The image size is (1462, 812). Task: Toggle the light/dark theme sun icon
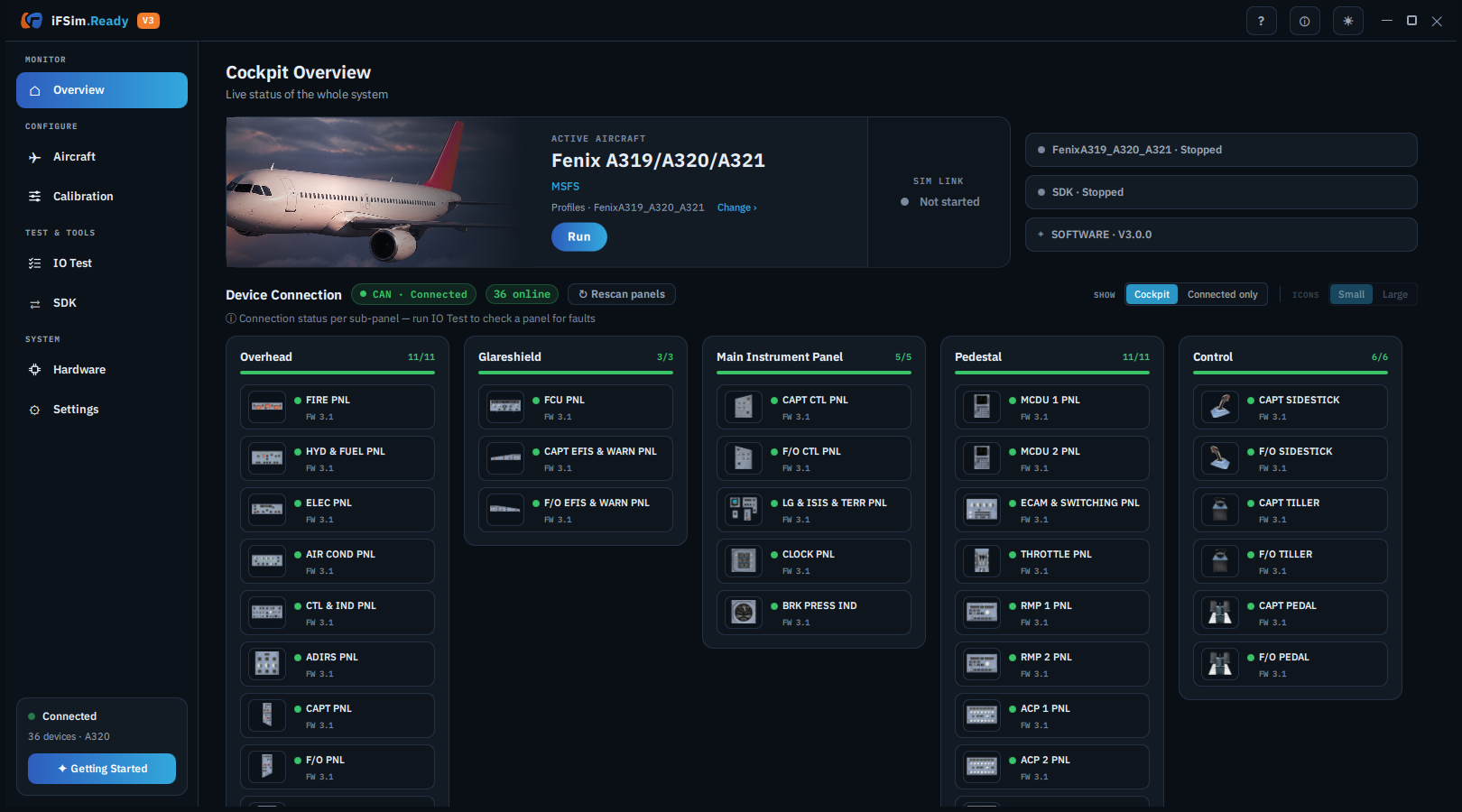(x=1347, y=21)
